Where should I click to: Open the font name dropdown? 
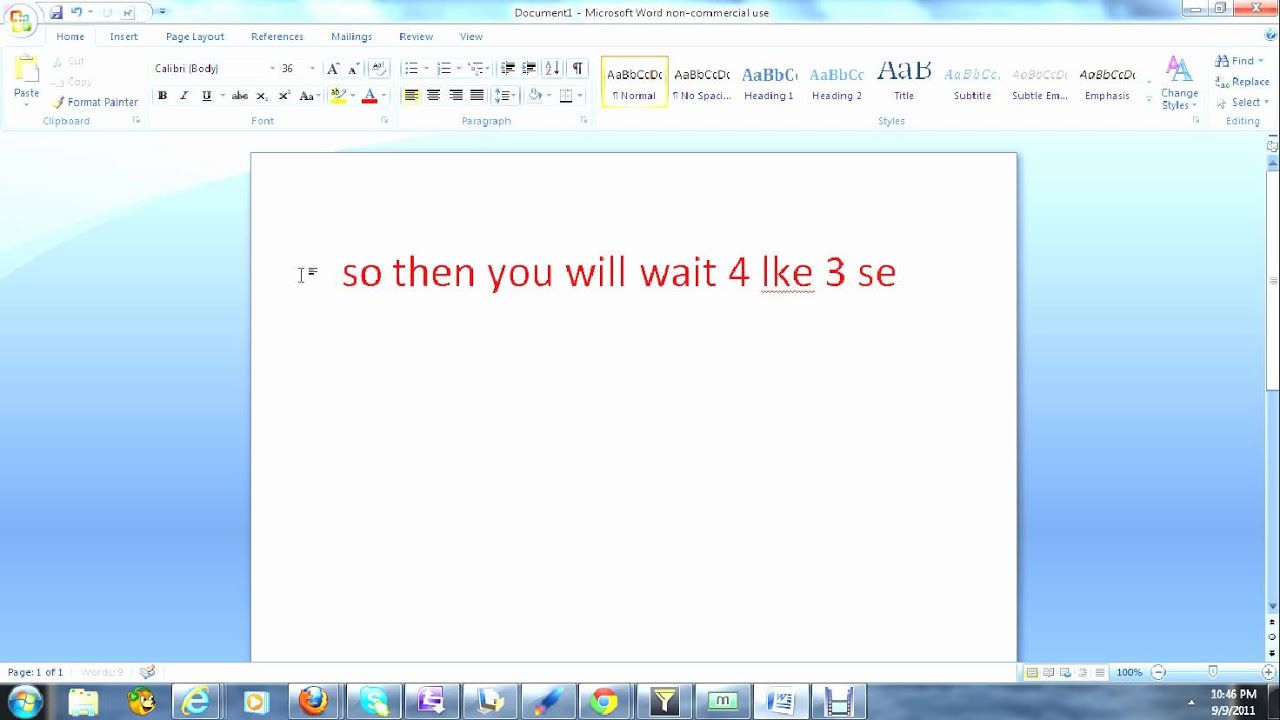[x=272, y=68]
